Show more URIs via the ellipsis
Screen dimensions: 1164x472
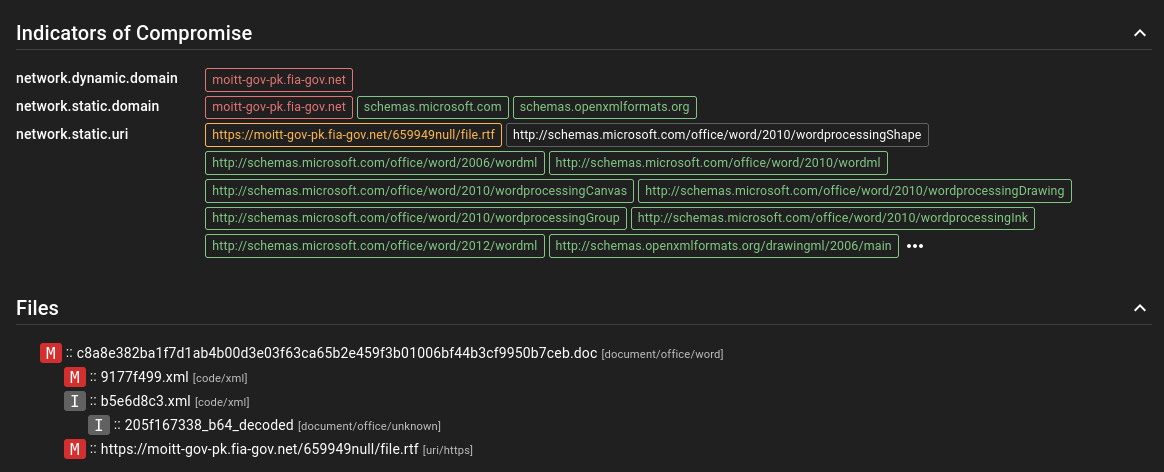[x=915, y=246]
